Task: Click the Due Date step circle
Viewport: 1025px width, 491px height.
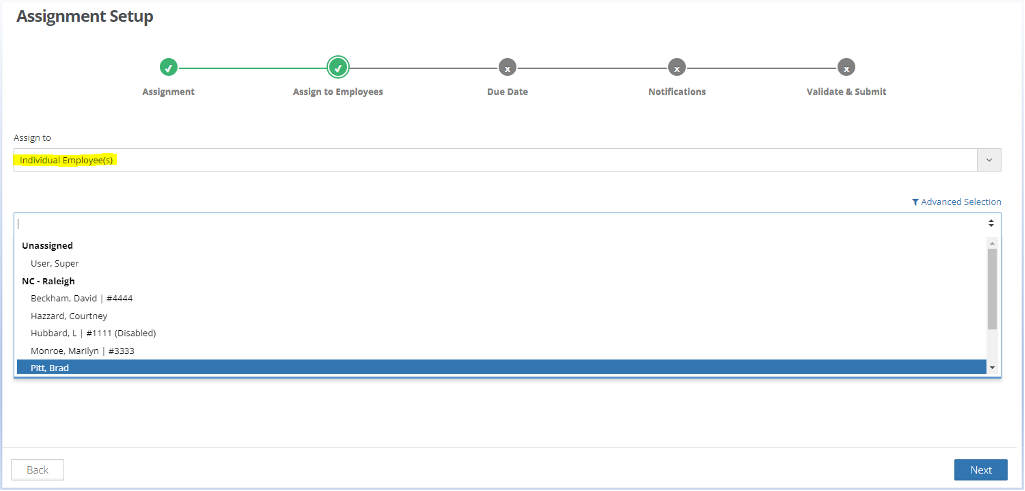Action: click(507, 67)
